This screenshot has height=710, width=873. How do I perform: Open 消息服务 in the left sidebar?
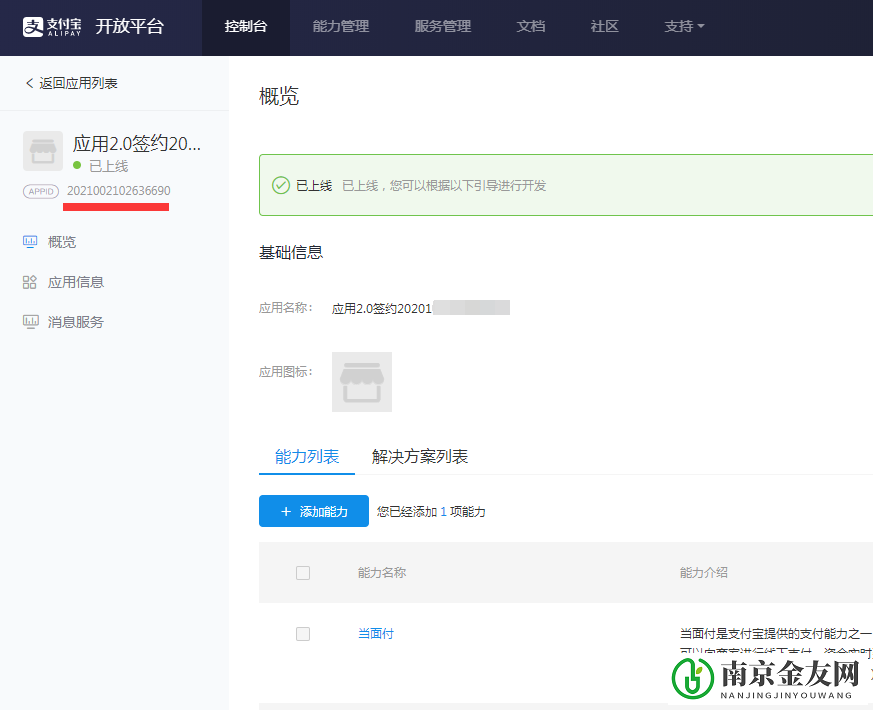(60, 321)
